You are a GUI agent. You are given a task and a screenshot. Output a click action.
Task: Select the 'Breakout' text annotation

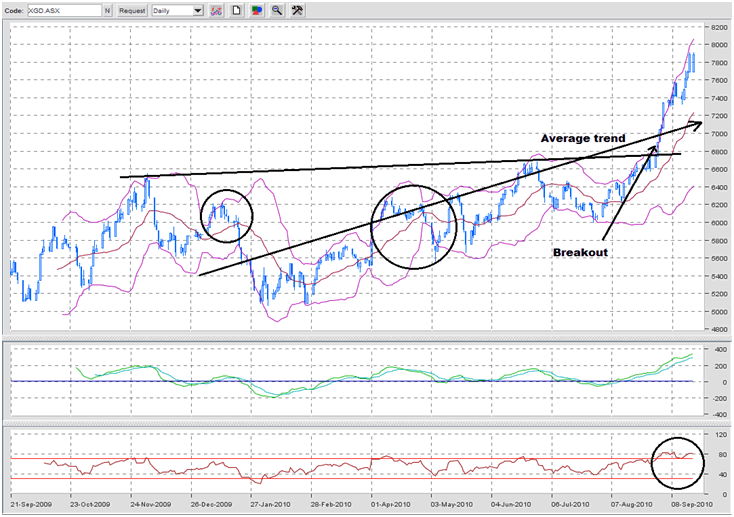[580, 253]
